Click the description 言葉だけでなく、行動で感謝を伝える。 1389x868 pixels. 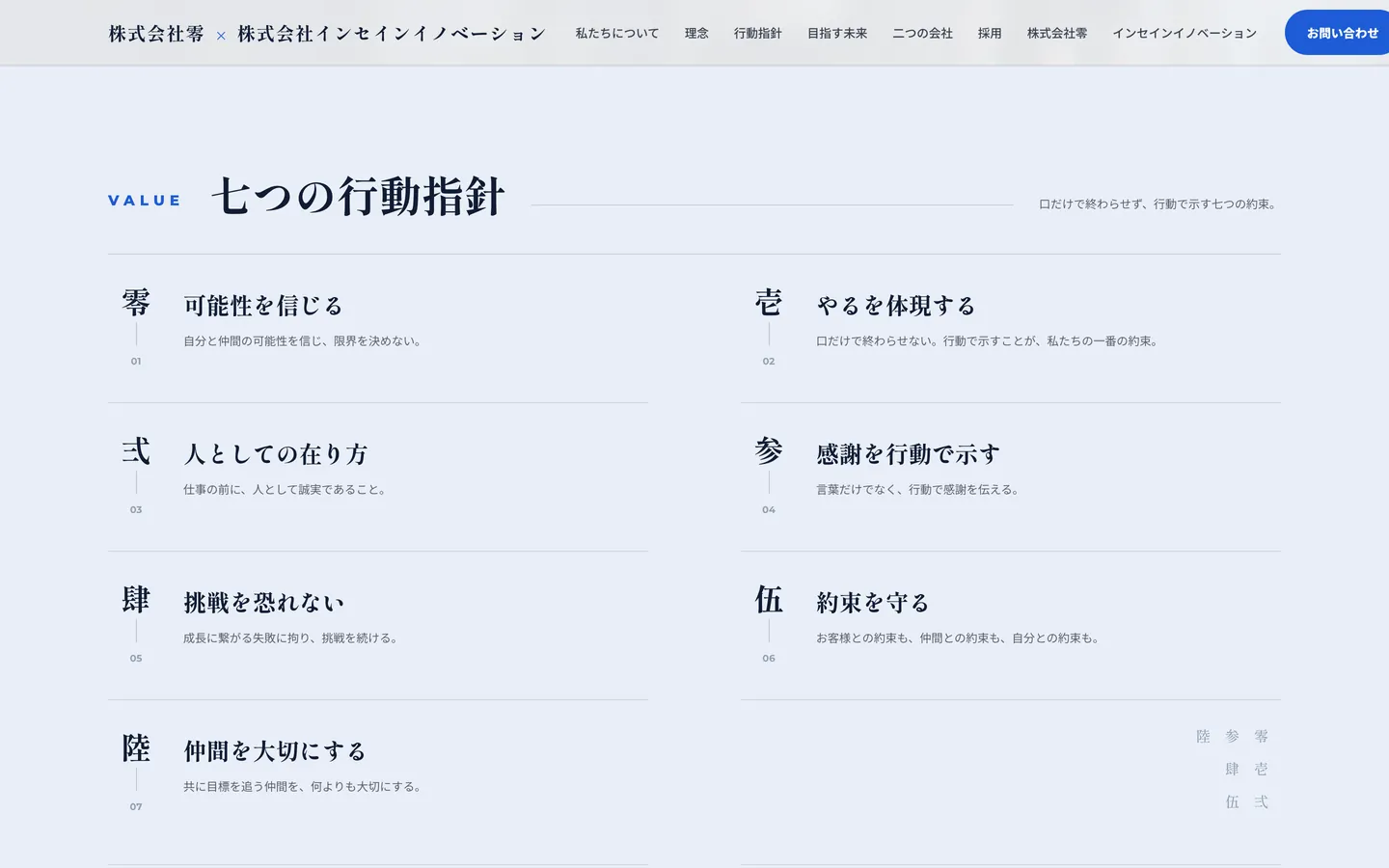tap(919, 490)
